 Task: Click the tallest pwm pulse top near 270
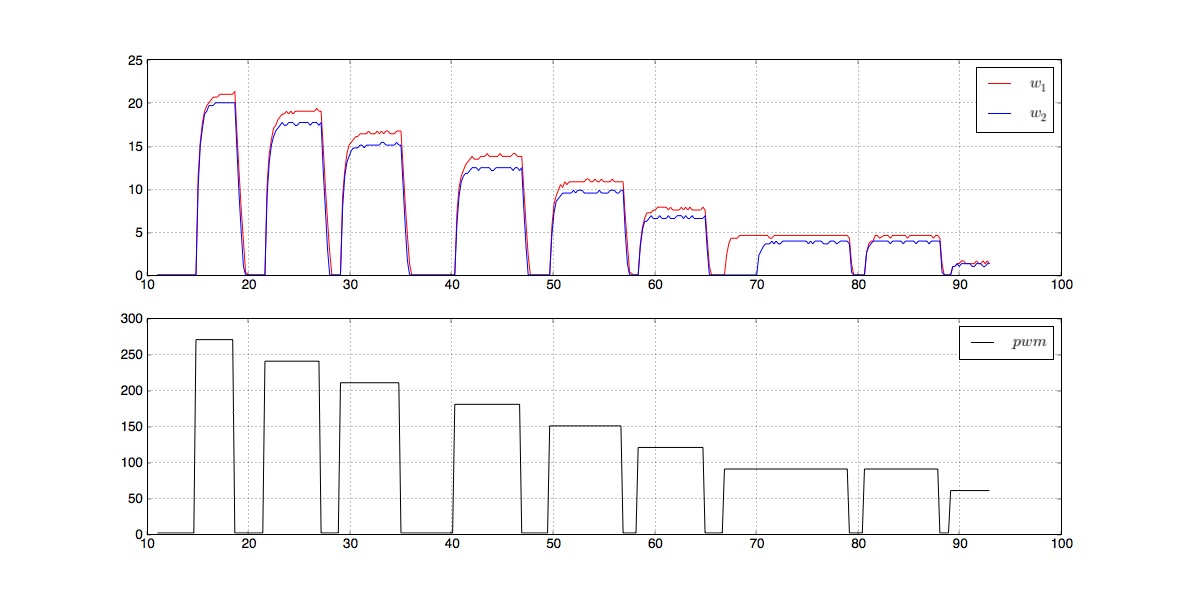[214, 339]
